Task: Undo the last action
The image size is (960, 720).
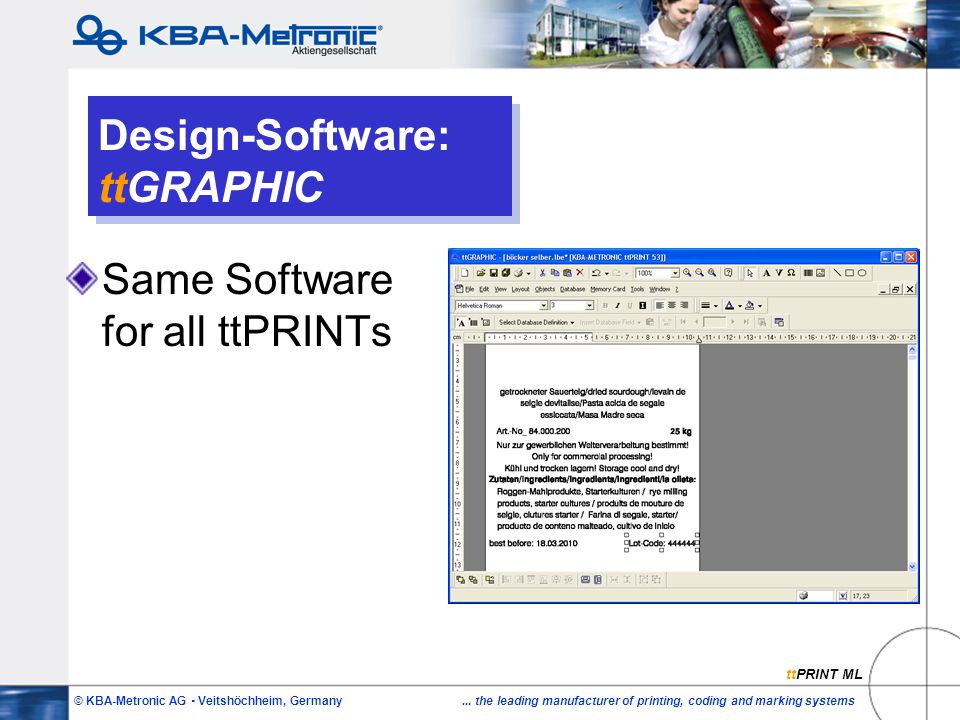Action: coord(596,273)
